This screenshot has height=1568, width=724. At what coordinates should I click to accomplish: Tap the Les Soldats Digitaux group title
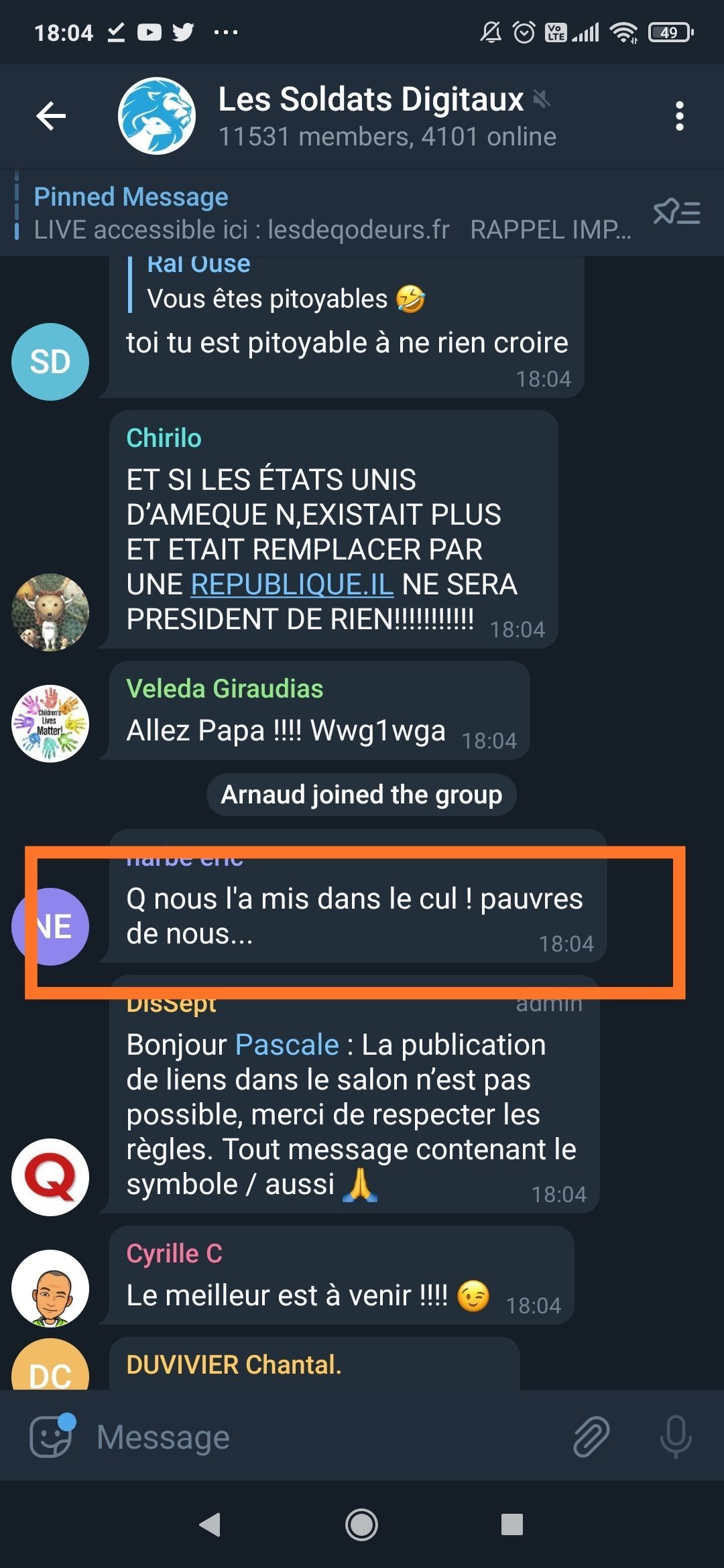pyautogui.click(x=371, y=99)
